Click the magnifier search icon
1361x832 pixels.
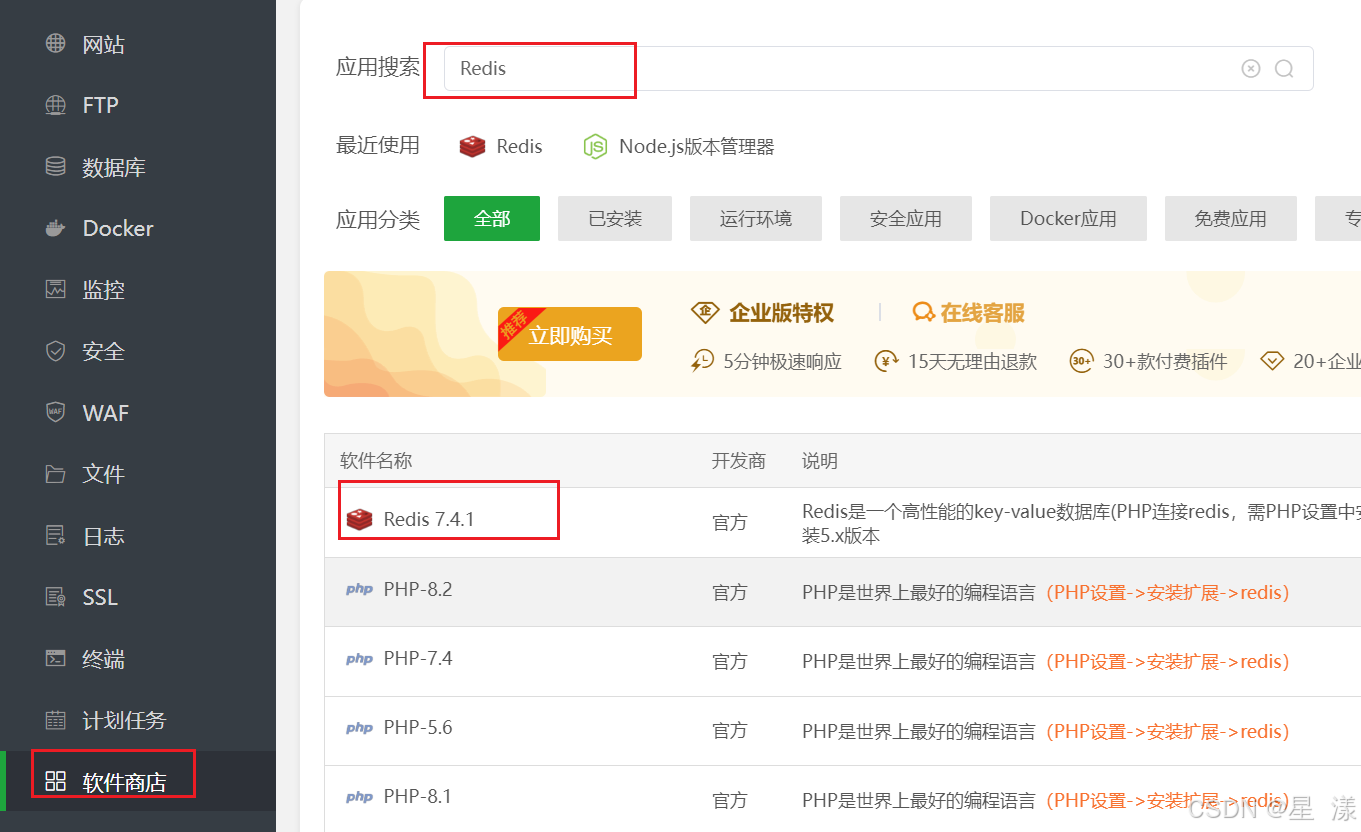pyautogui.click(x=1285, y=68)
